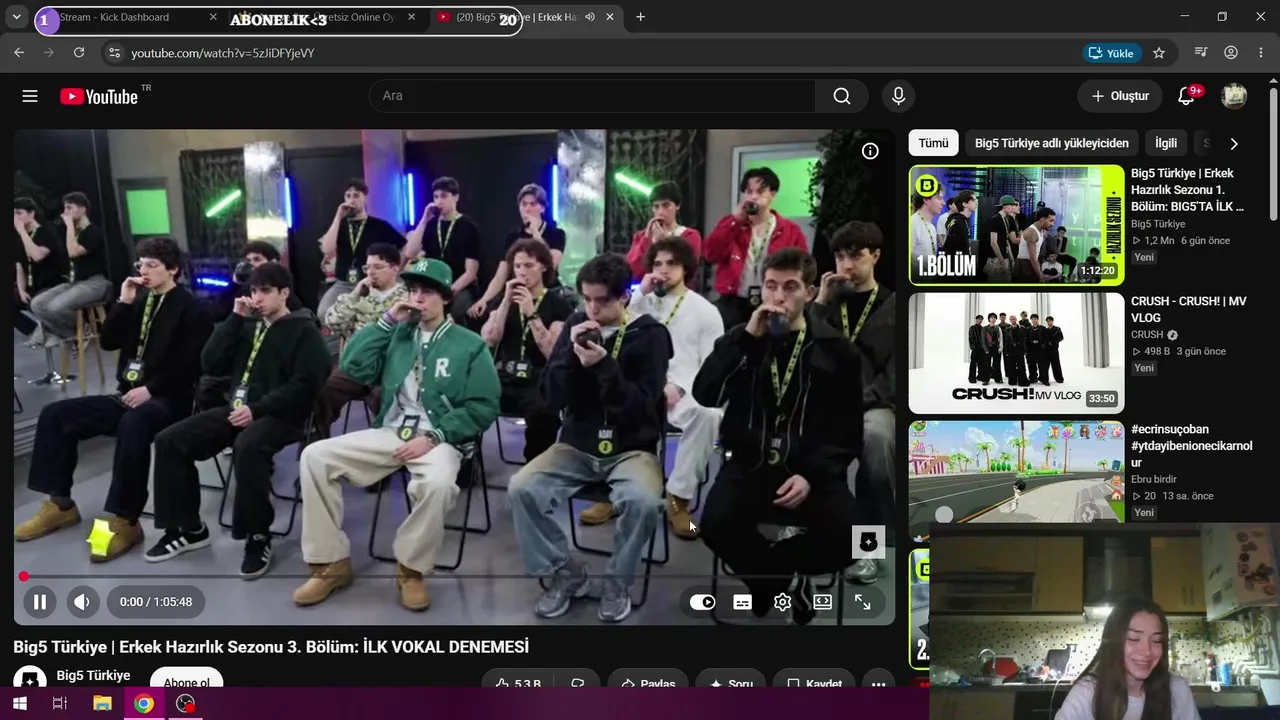Viewport: 1280px width, 720px height.
Task: Bookmark this page with the star
Action: pos(1159,52)
